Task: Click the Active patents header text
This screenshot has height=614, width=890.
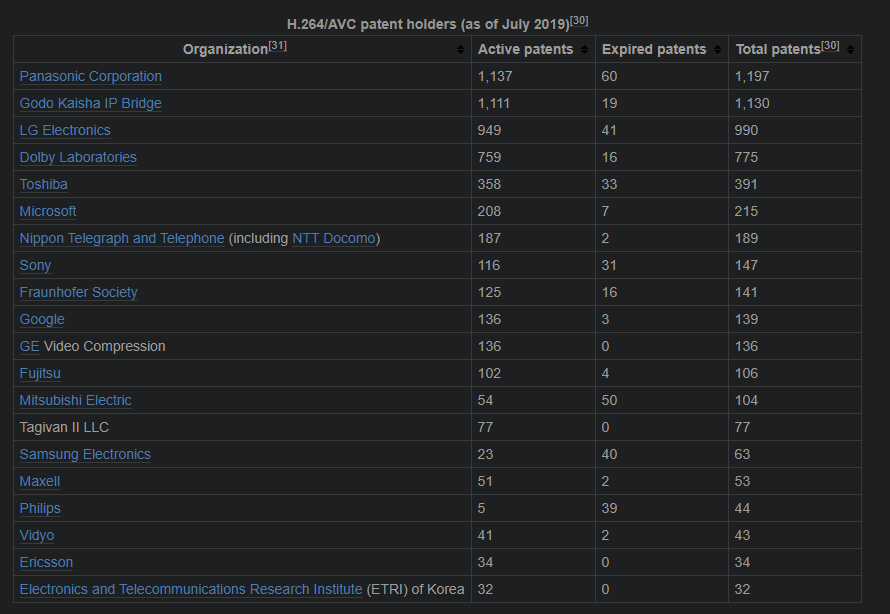Action: click(x=526, y=50)
